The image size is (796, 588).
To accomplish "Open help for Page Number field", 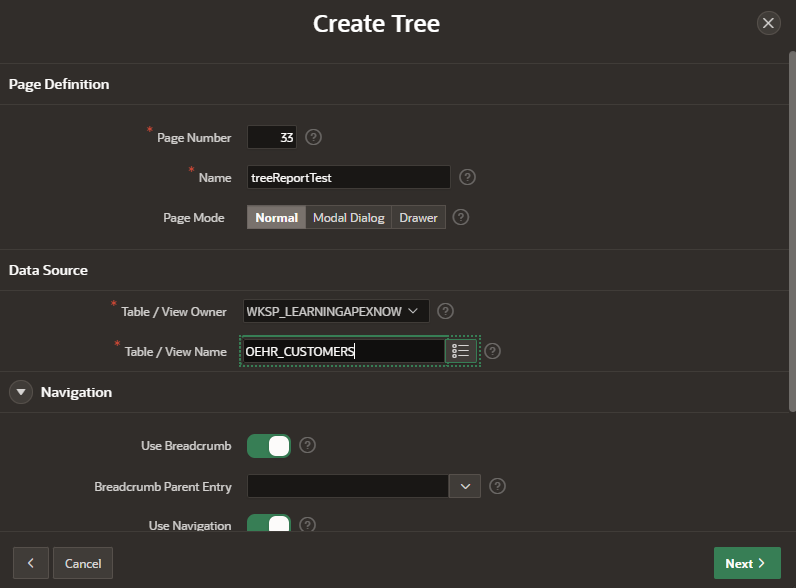I will (x=313, y=137).
